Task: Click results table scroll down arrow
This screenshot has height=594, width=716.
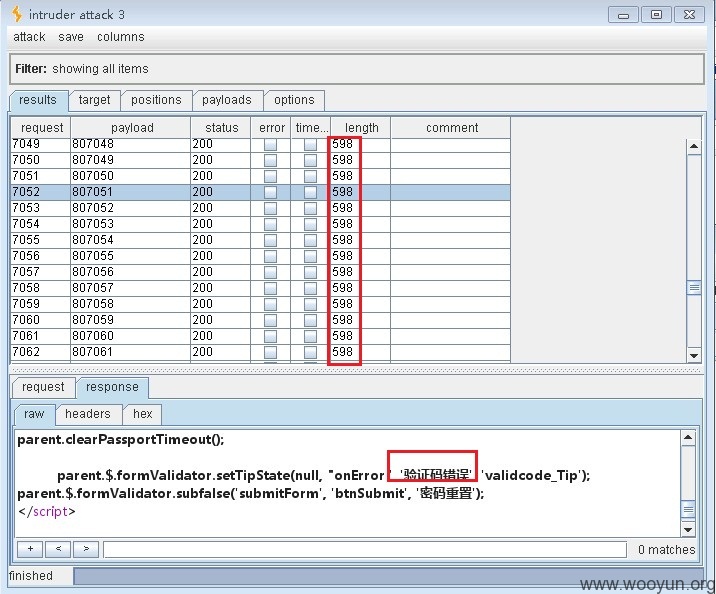Action: pyautogui.click(x=694, y=355)
